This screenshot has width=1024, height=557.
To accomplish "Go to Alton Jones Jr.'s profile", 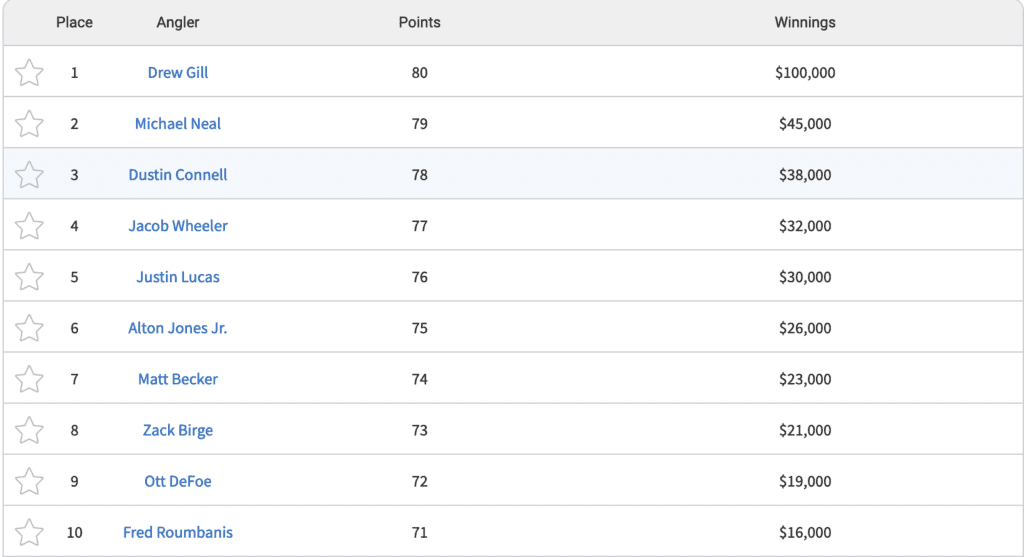I will 178,328.
